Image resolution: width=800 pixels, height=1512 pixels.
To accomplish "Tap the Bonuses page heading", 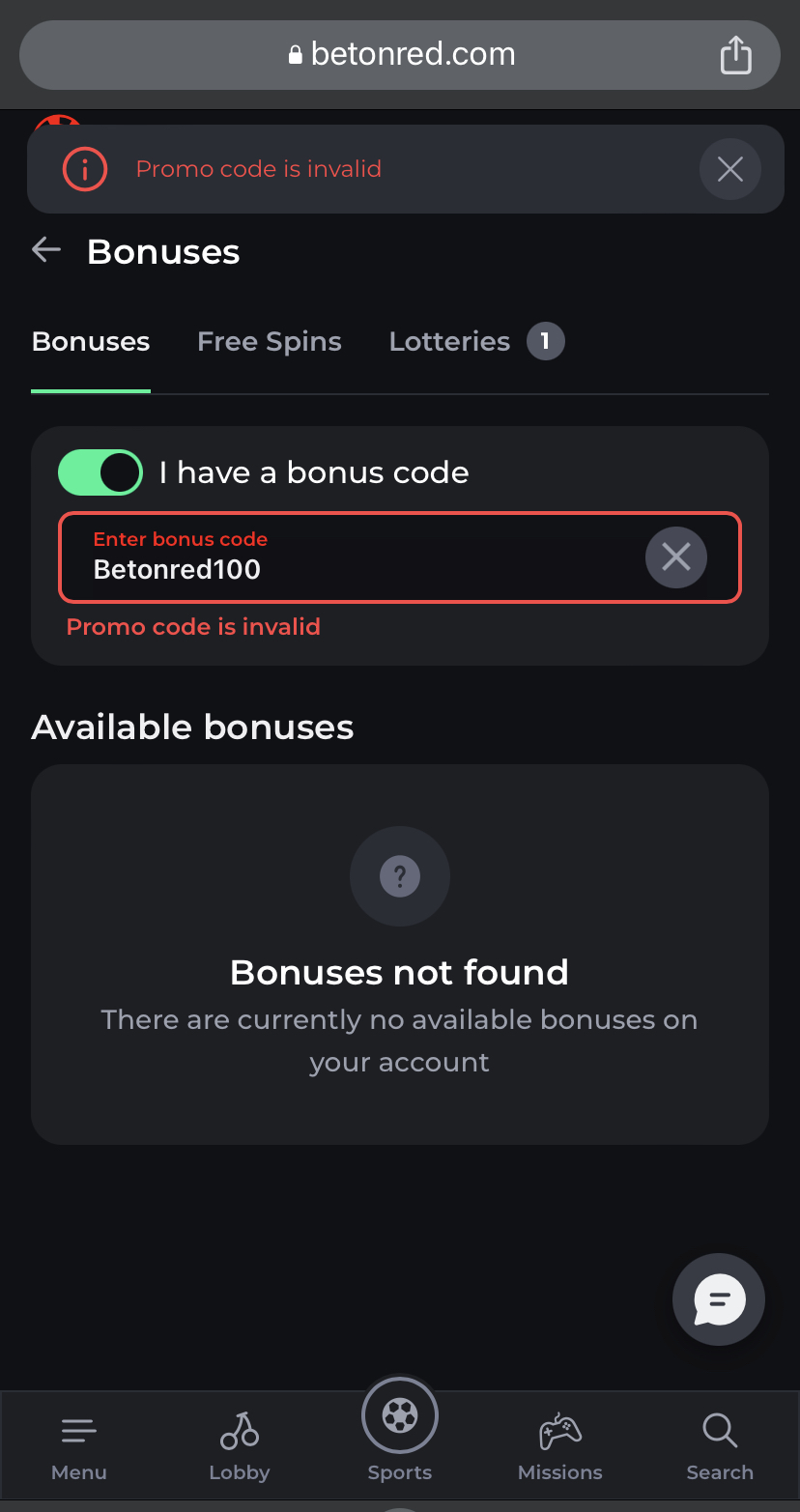I will 163,252.
